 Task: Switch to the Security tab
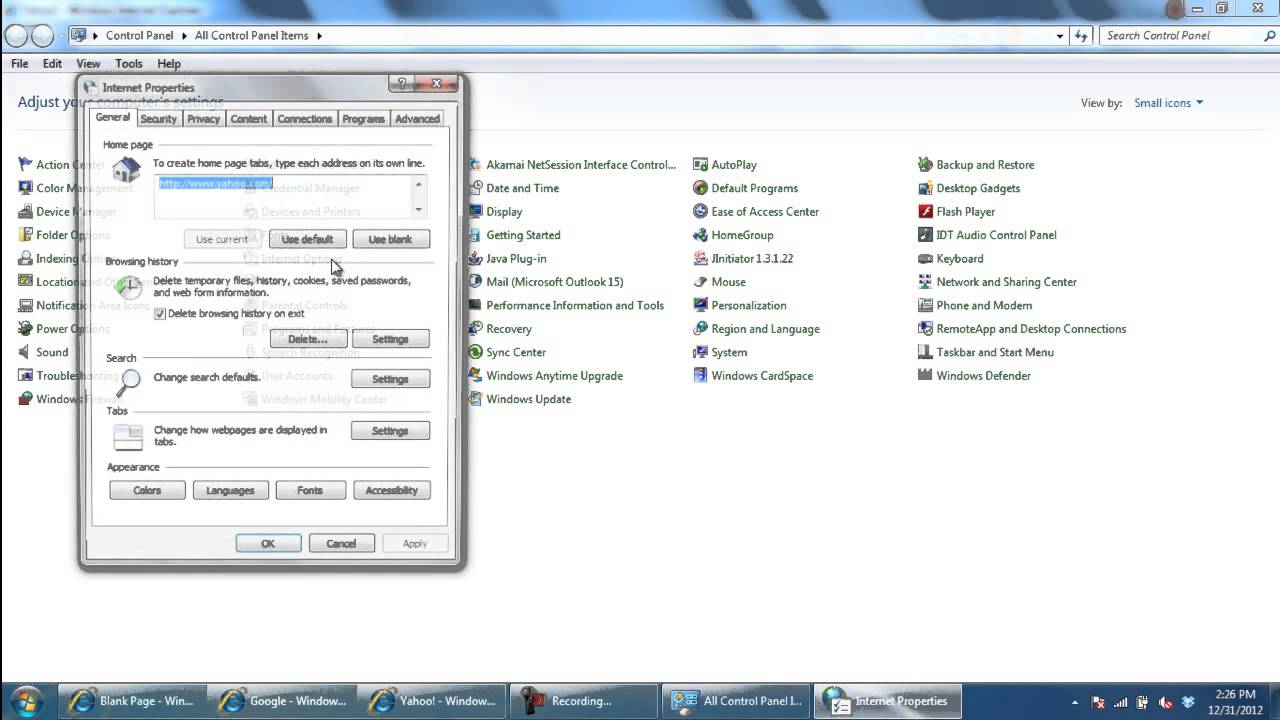pos(158,119)
